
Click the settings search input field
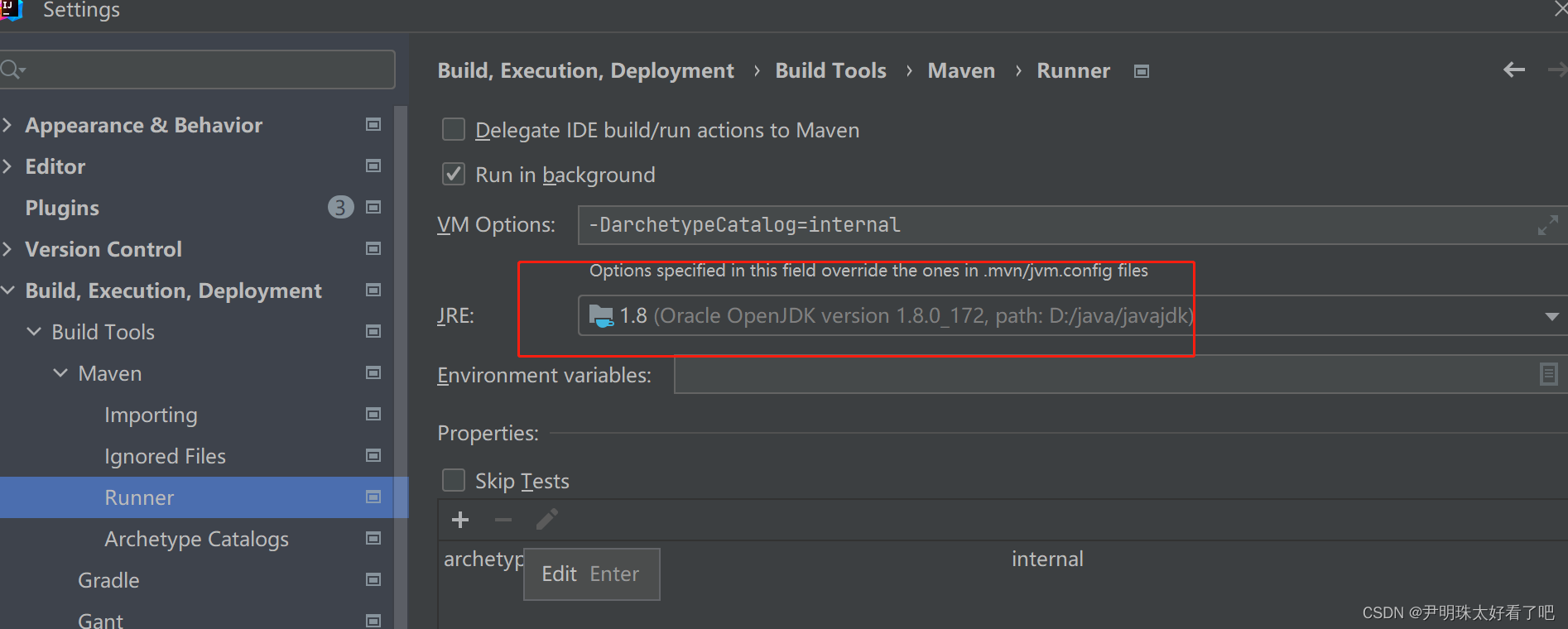(199, 69)
